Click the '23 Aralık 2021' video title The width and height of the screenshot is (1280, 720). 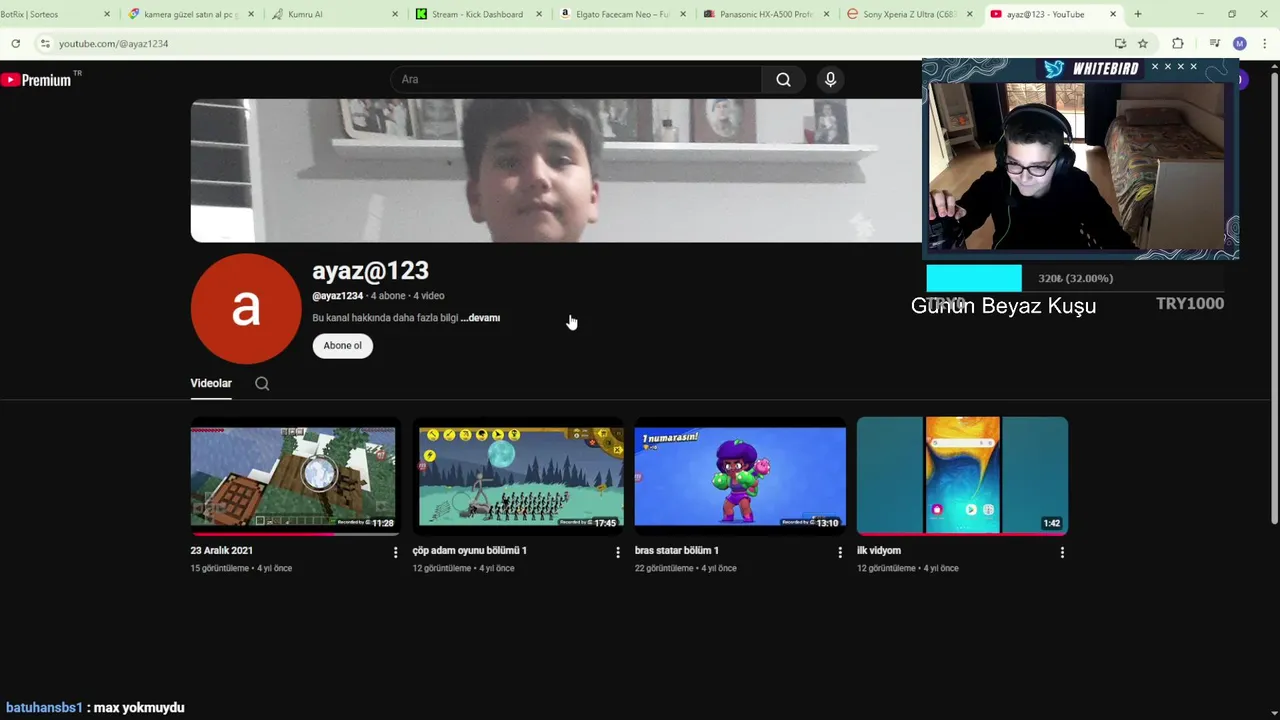point(222,551)
